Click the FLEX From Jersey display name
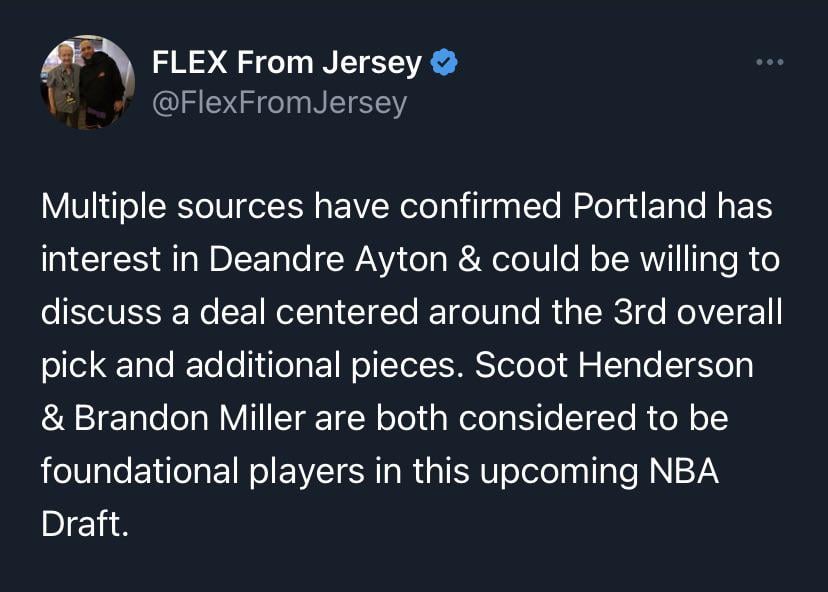 click(287, 63)
